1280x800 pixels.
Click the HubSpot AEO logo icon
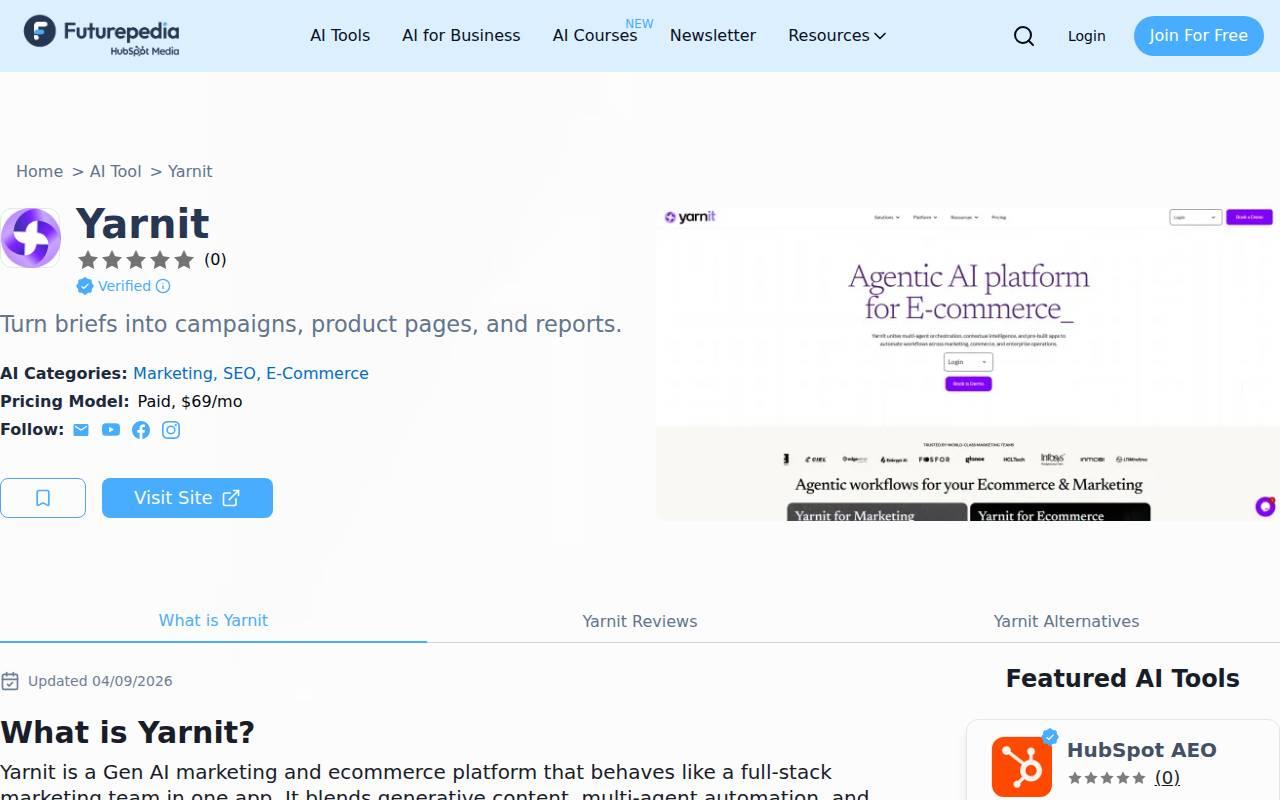pyautogui.click(x=1022, y=767)
